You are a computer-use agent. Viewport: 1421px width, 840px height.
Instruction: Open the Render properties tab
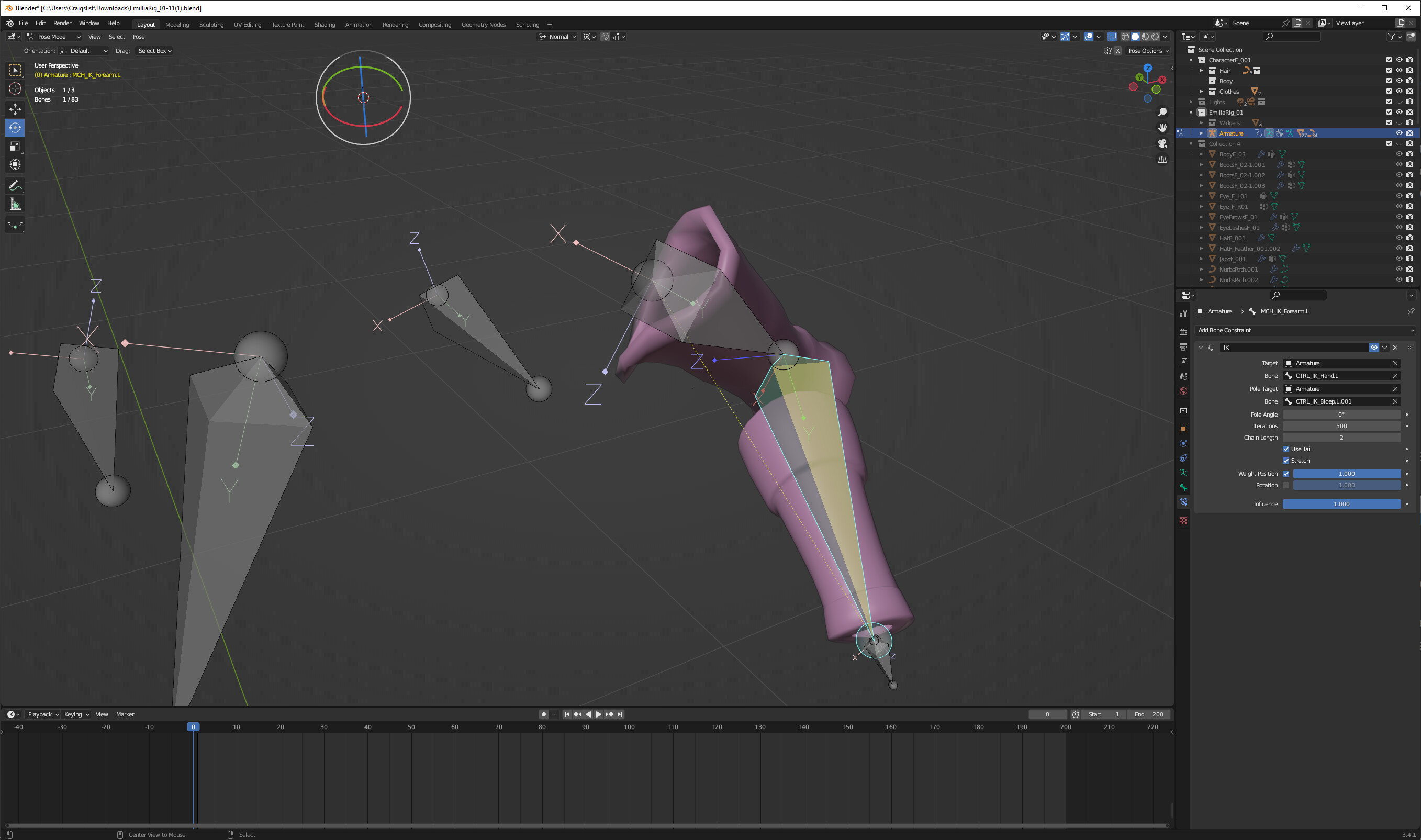[1183, 332]
